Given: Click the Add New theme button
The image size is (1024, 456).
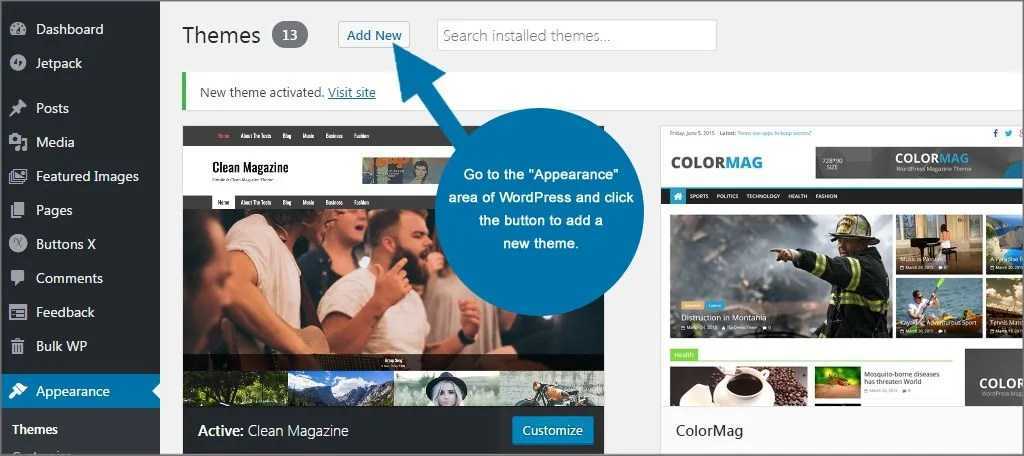Looking at the screenshot, I should pos(374,35).
